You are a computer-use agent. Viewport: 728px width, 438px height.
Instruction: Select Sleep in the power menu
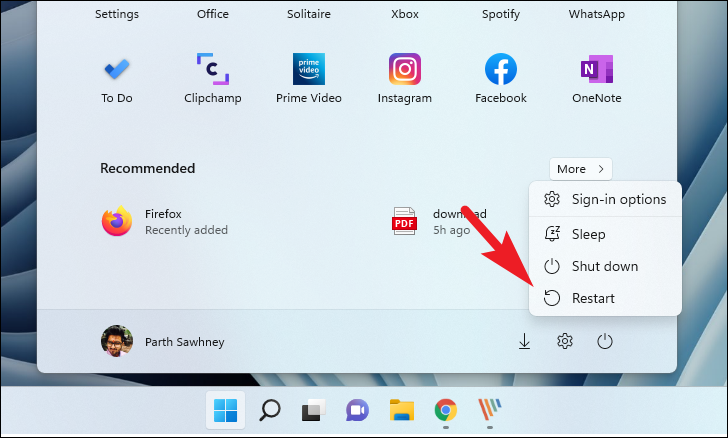click(605, 234)
